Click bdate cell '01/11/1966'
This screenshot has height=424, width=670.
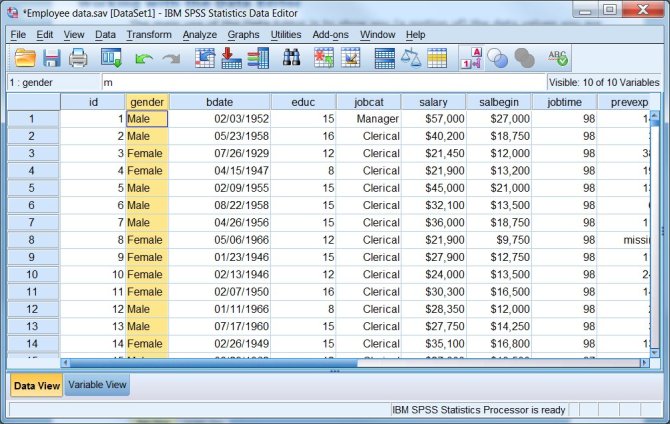tap(220, 309)
